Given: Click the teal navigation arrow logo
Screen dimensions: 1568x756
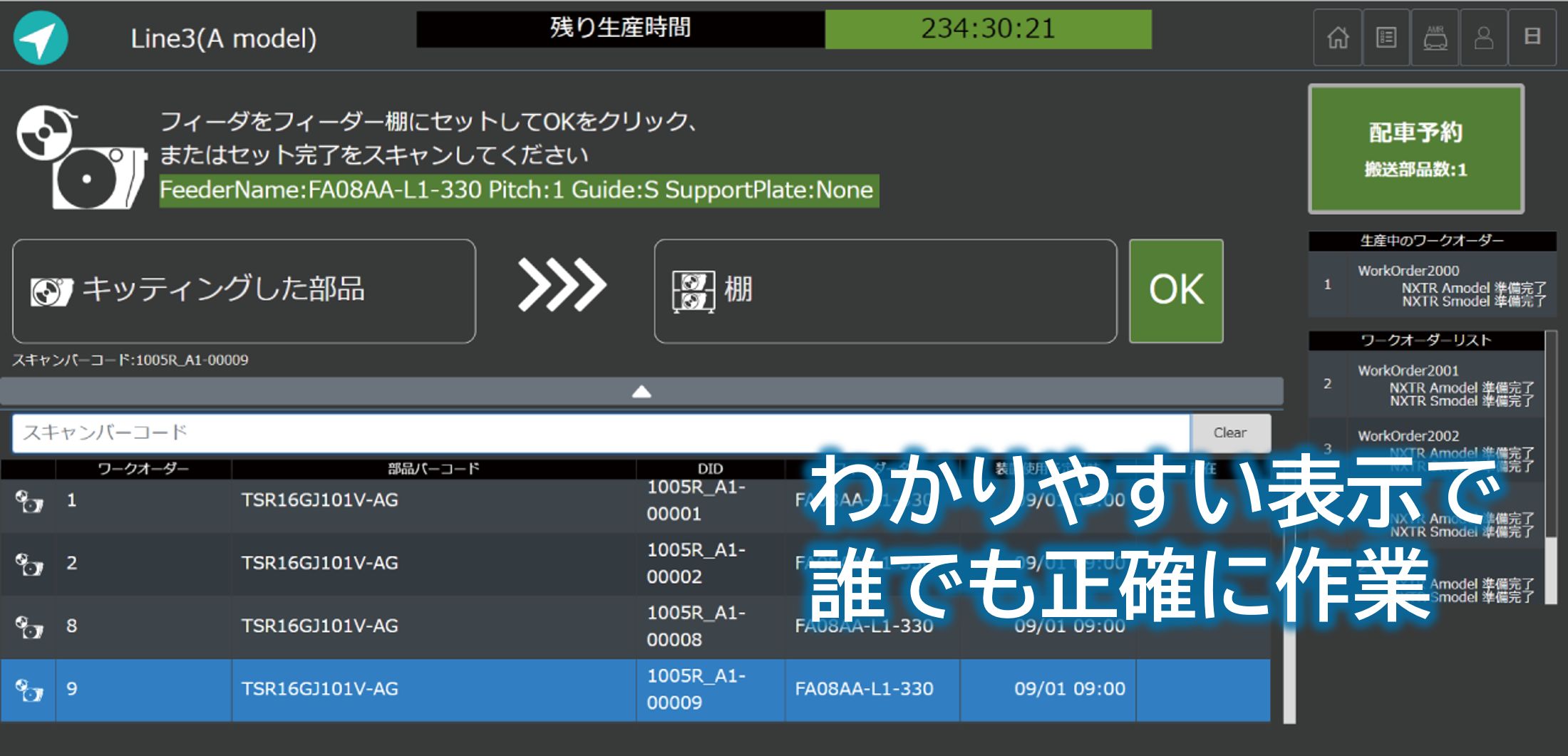Looking at the screenshot, I should point(41,38).
